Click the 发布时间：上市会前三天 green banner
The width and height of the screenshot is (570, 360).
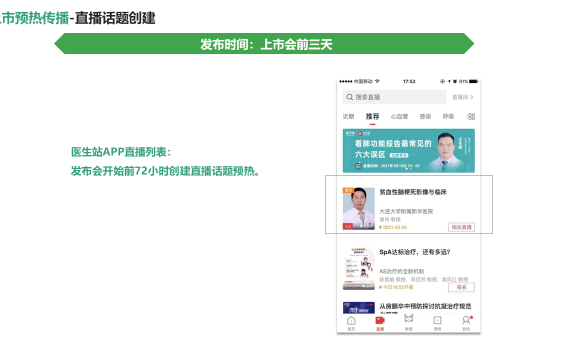click(264, 44)
